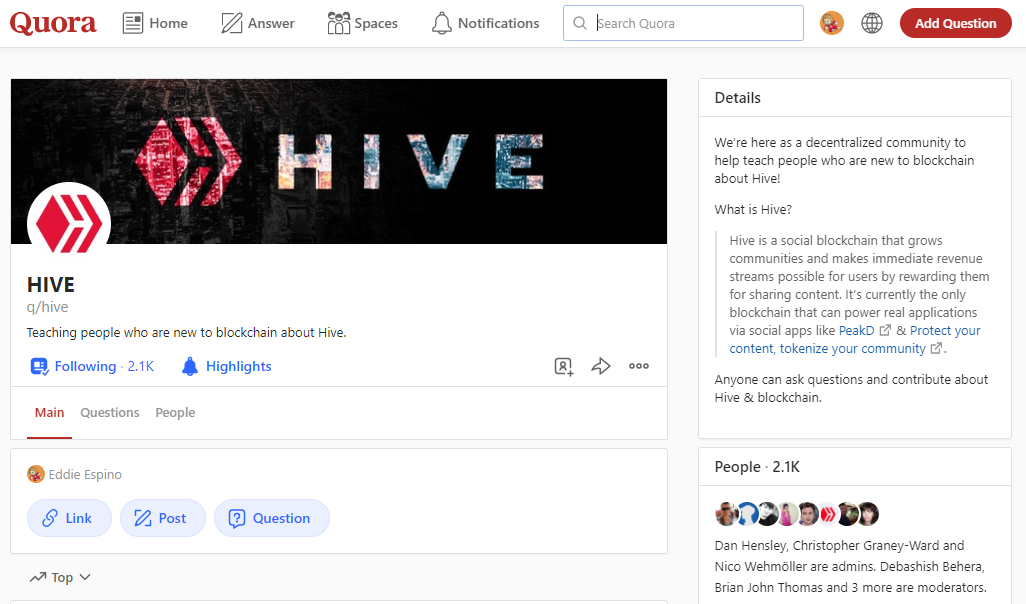The height and width of the screenshot is (604, 1026).
Task: Open the three-dot more options menu
Action: point(639,366)
